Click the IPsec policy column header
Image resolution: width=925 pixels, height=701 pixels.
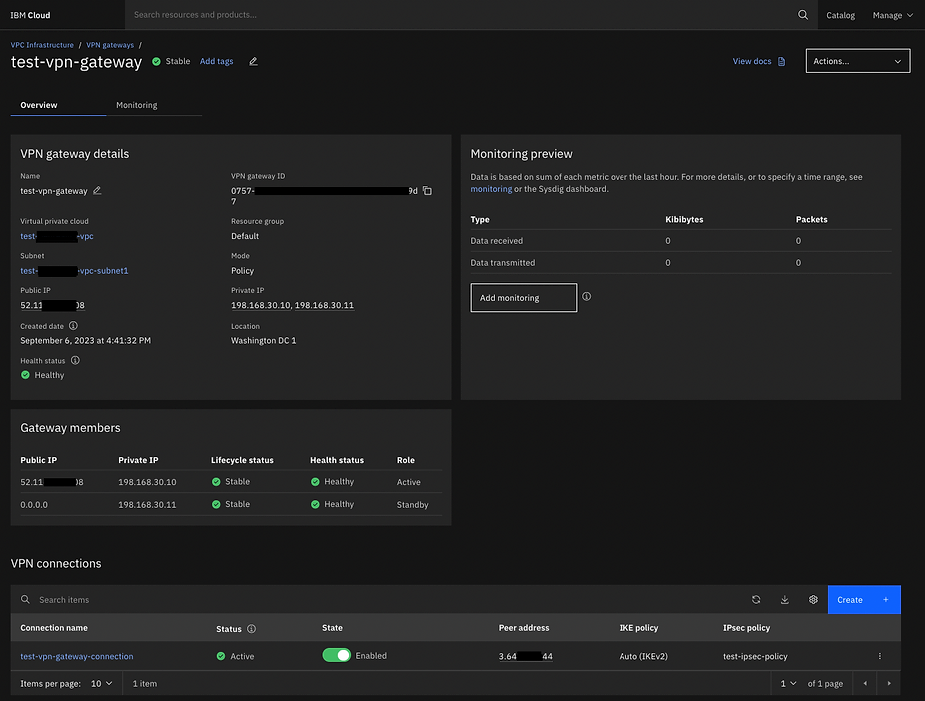pos(746,628)
